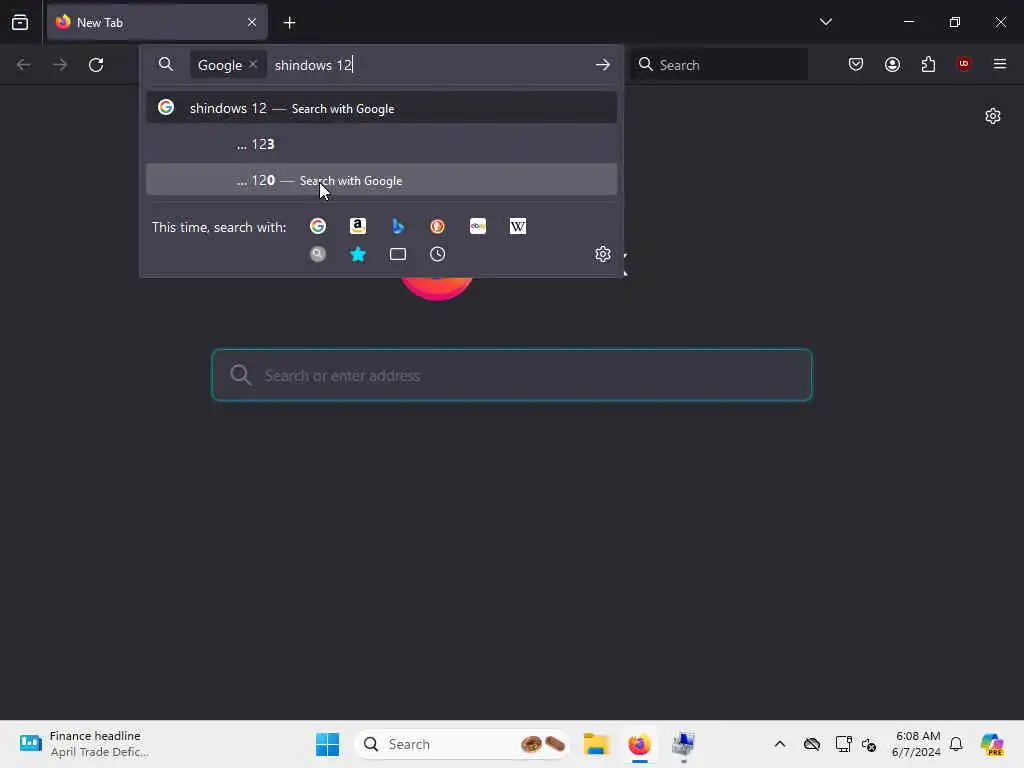The height and width of the screenshot is (768, 1024).
Task: Search with DuckDuckGo one-off engine icon
Action: point(438,226)
